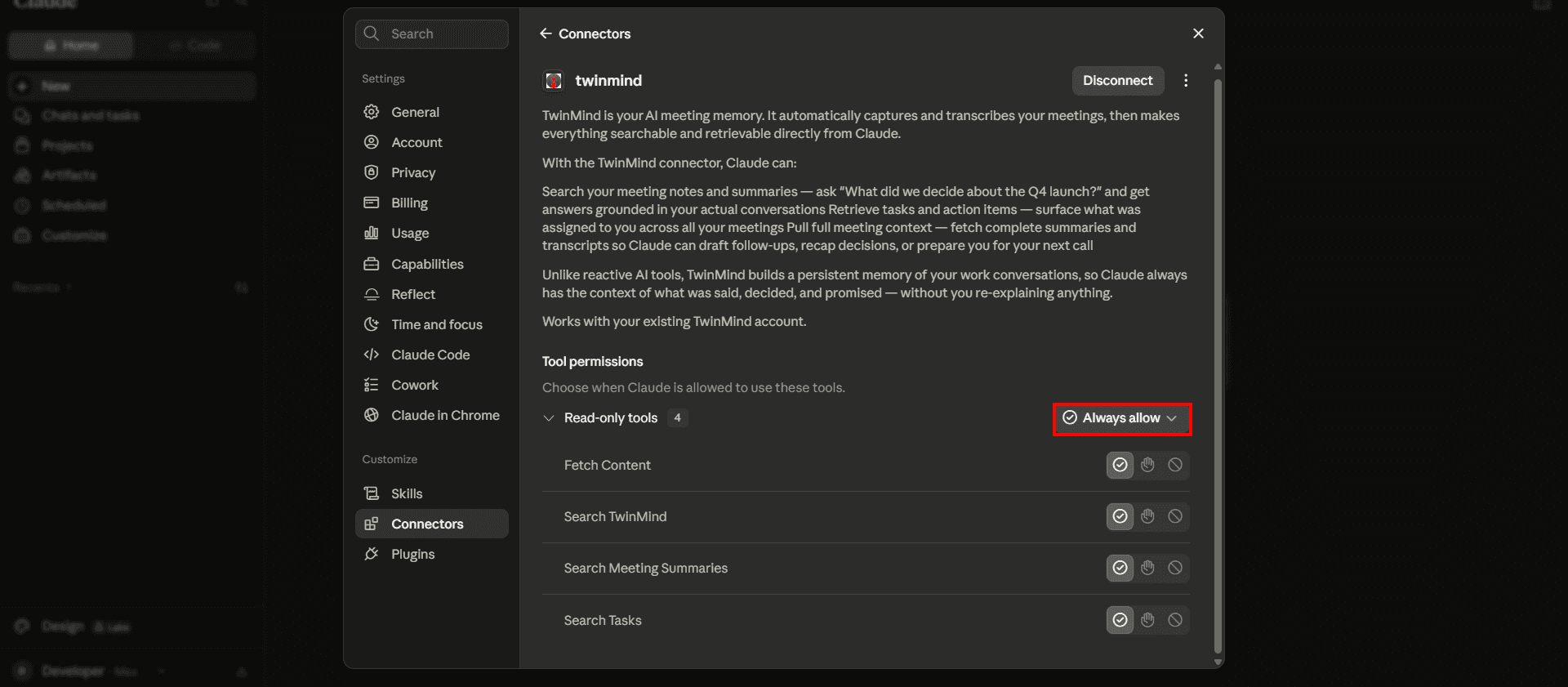Switch to the Home tab behind dialog
Viewport: 1568px width, 687px height.
(71, 46)
